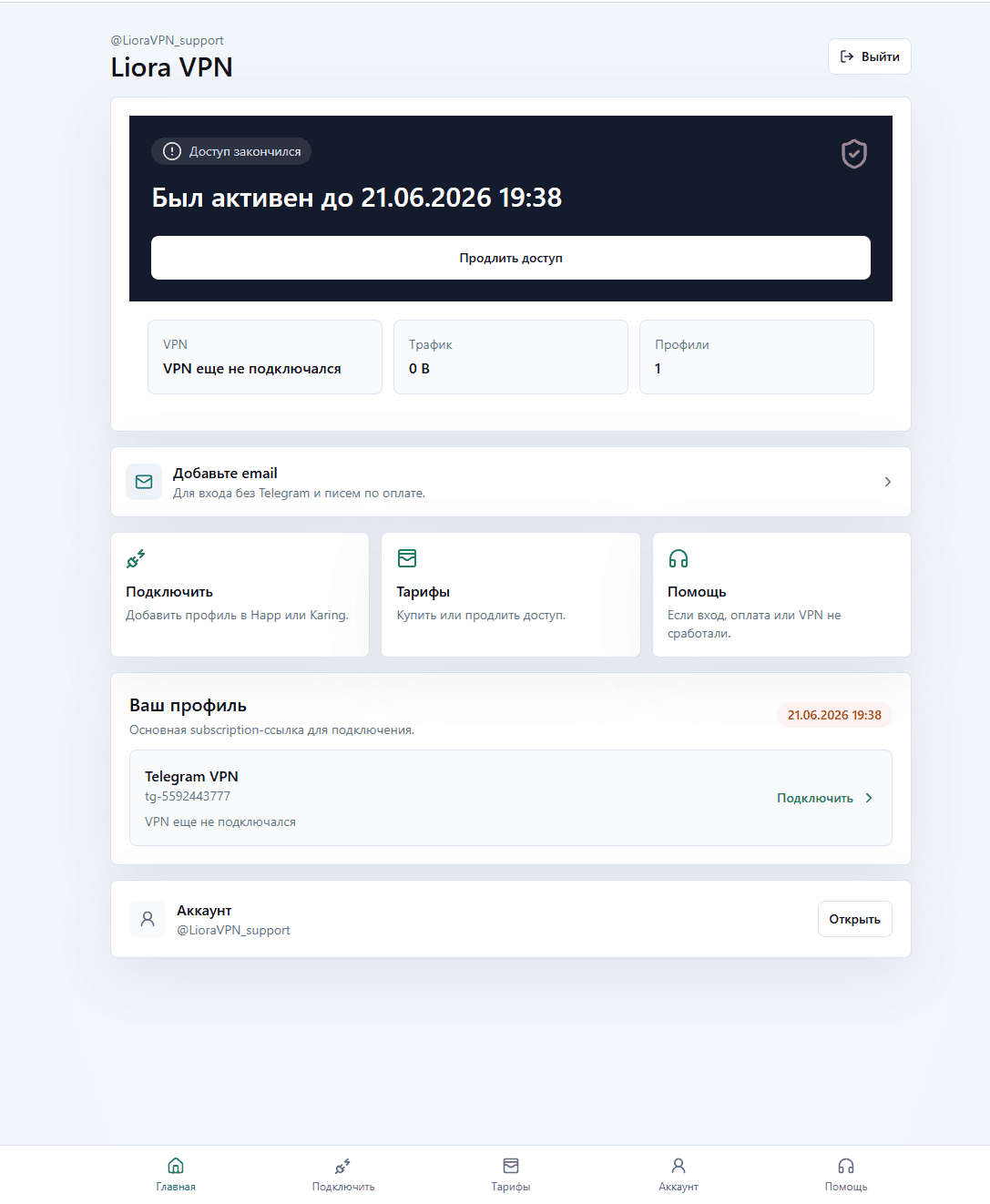Click Подключить link in Telegram VPN profile
Viewport: 990px width, 1204px height.
point(815,798)
